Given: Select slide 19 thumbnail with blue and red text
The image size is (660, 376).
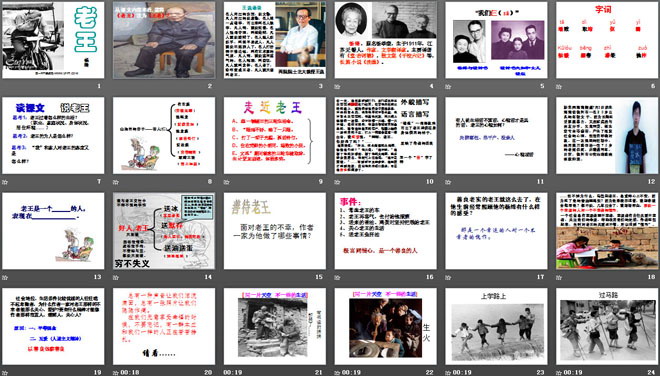Looking at the screenshot, I should pos(53,326).
